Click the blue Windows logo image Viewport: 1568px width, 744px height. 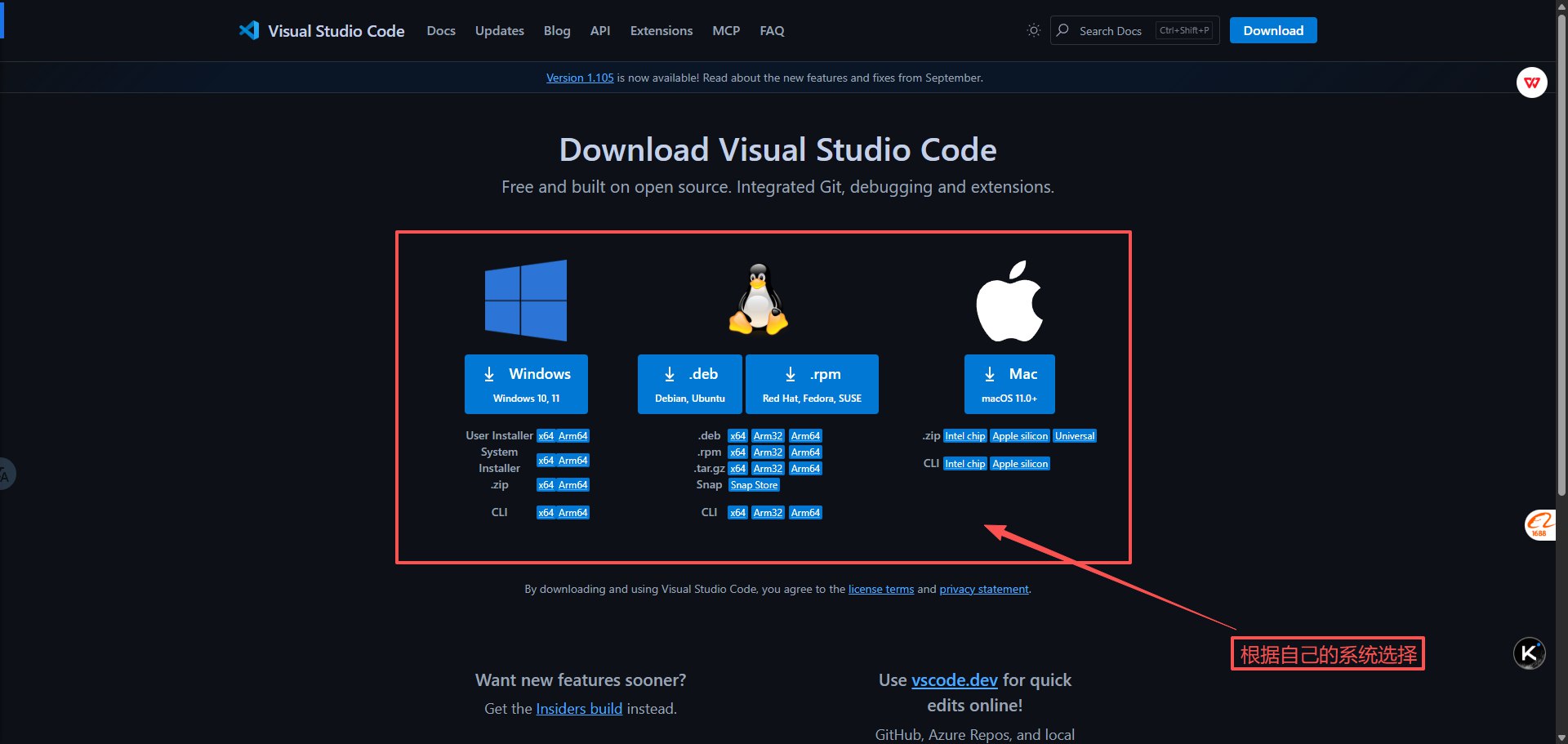[x=526, y=301]
